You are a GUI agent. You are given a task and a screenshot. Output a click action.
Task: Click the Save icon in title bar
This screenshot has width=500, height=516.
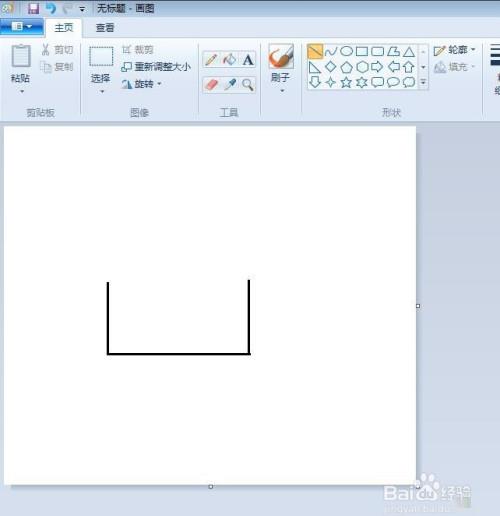click(33, 8)
